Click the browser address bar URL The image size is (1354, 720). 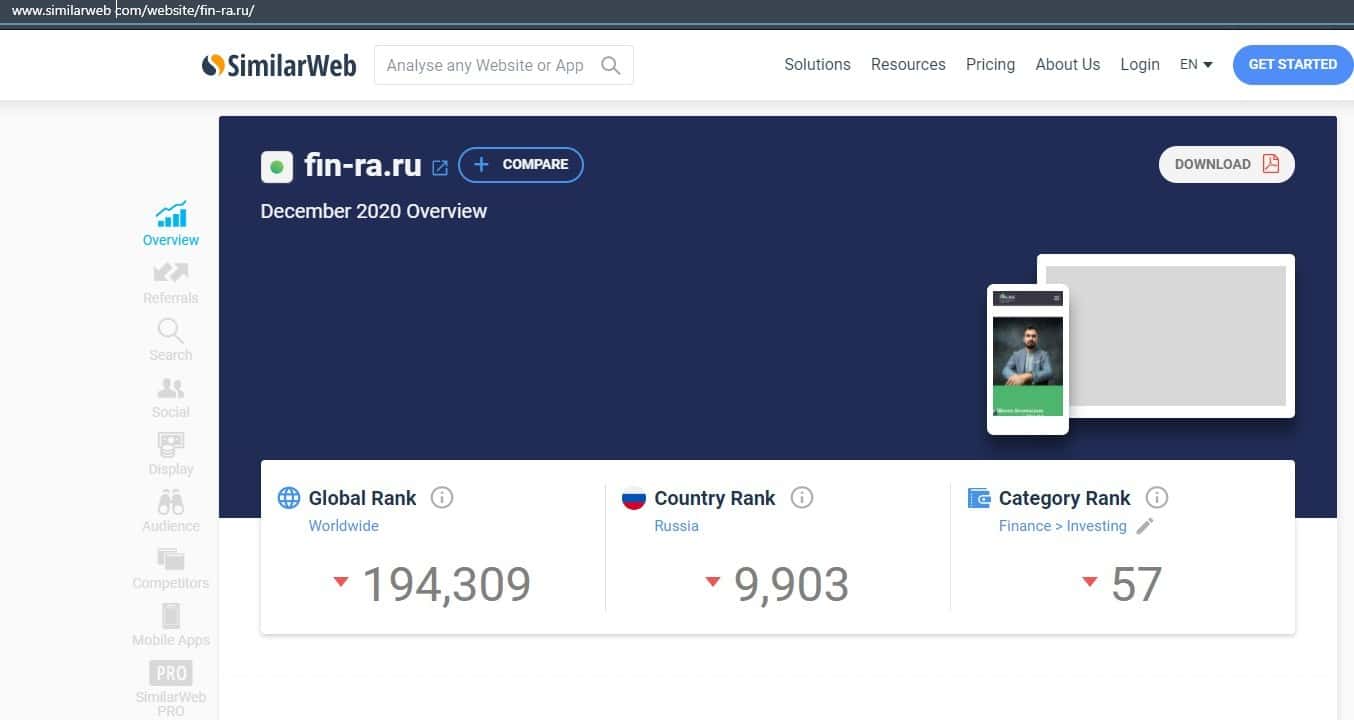[x=133, y=11]
